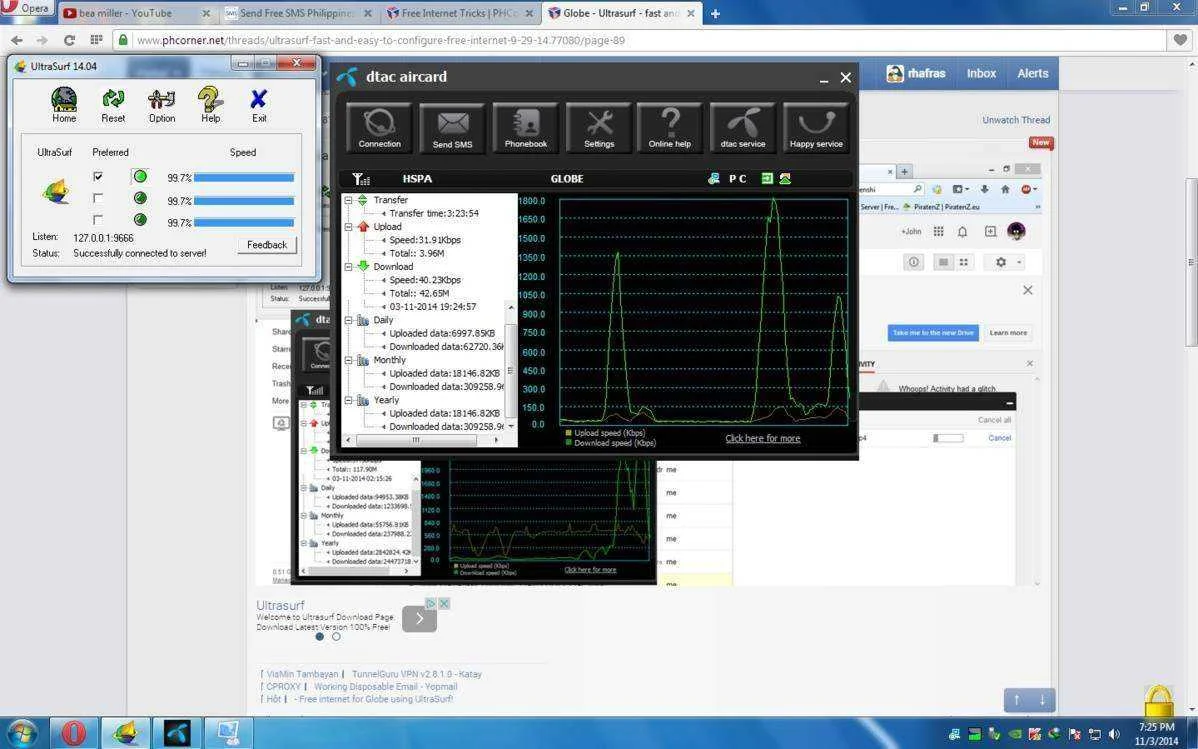This screenshot has width=1198, height=749.
Task: Click the rhafras user avatar
Action: 895,73
